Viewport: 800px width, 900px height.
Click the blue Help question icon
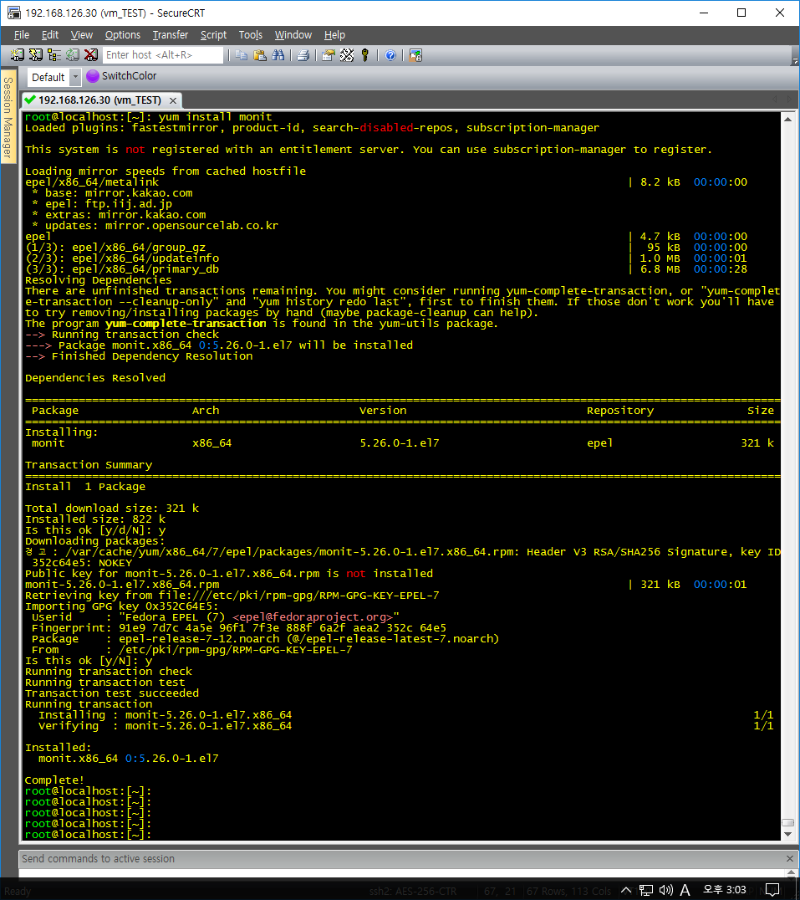tap(390, 55)
